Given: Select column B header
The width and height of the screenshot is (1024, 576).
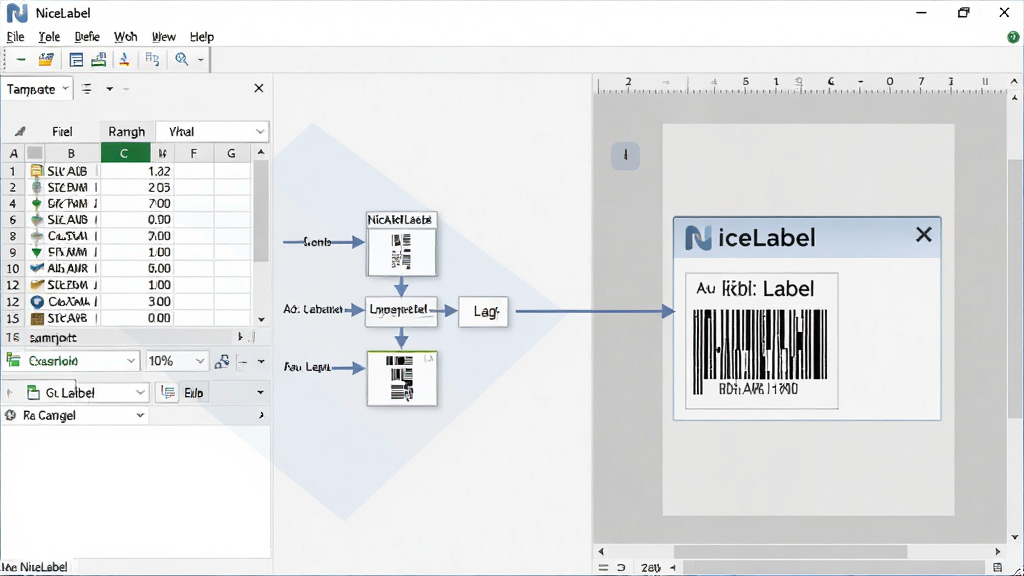Looking at the screenshot, I should [x=71, y=153].
